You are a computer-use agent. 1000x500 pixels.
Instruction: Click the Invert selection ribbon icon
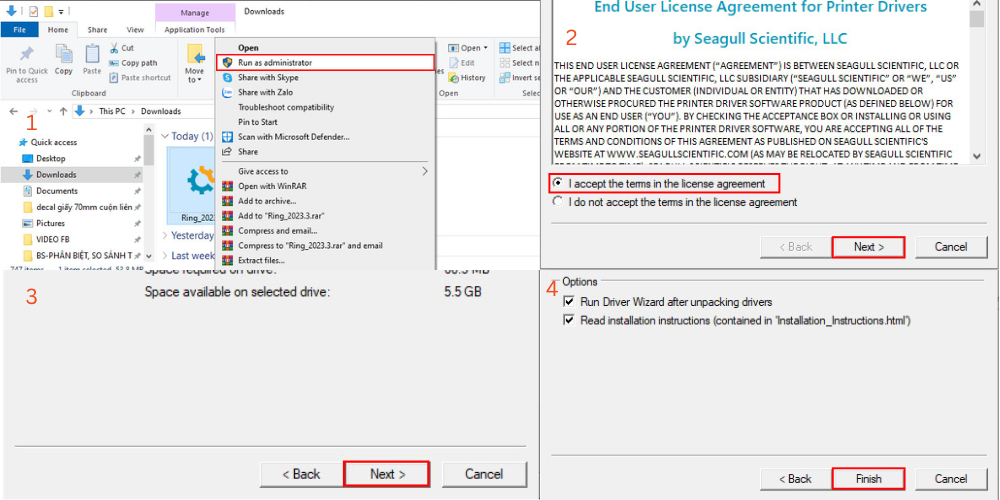505,78
